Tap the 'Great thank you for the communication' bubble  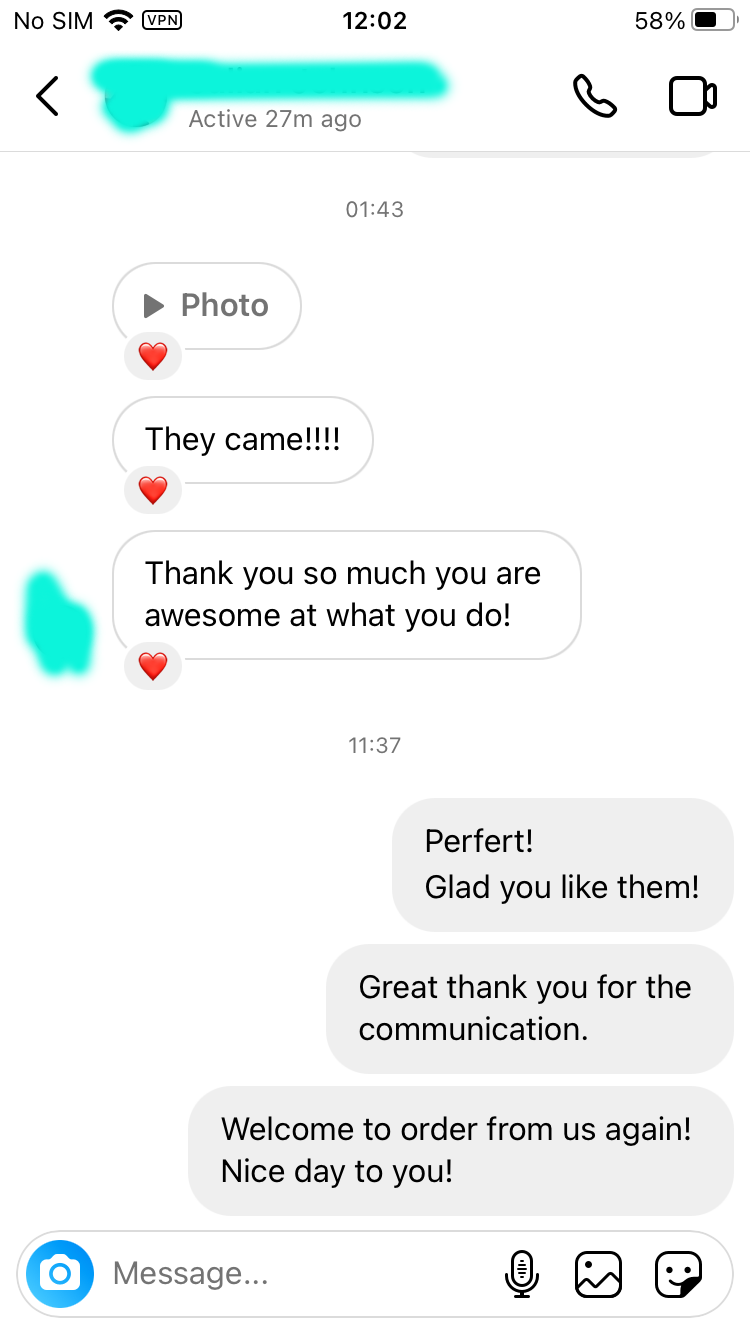tap(530, 1008)
